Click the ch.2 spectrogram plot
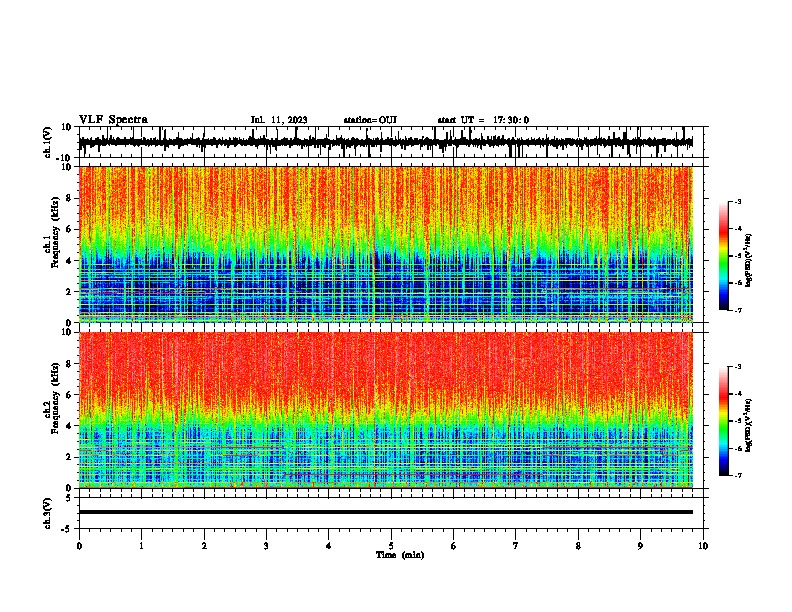The height and width of the screenshot is (612, 792). (x=386, y=410)
